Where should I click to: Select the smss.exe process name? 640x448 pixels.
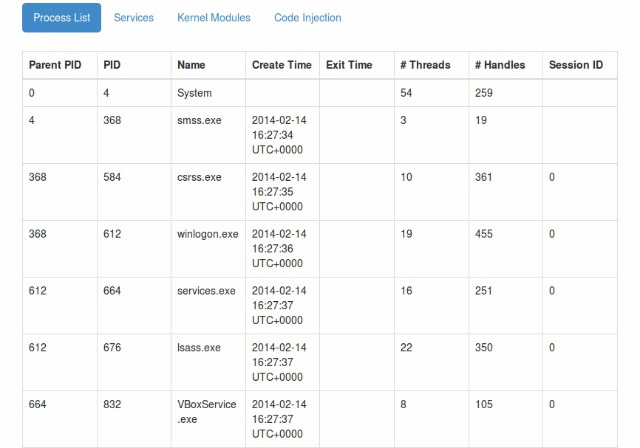tap(199, 120)
